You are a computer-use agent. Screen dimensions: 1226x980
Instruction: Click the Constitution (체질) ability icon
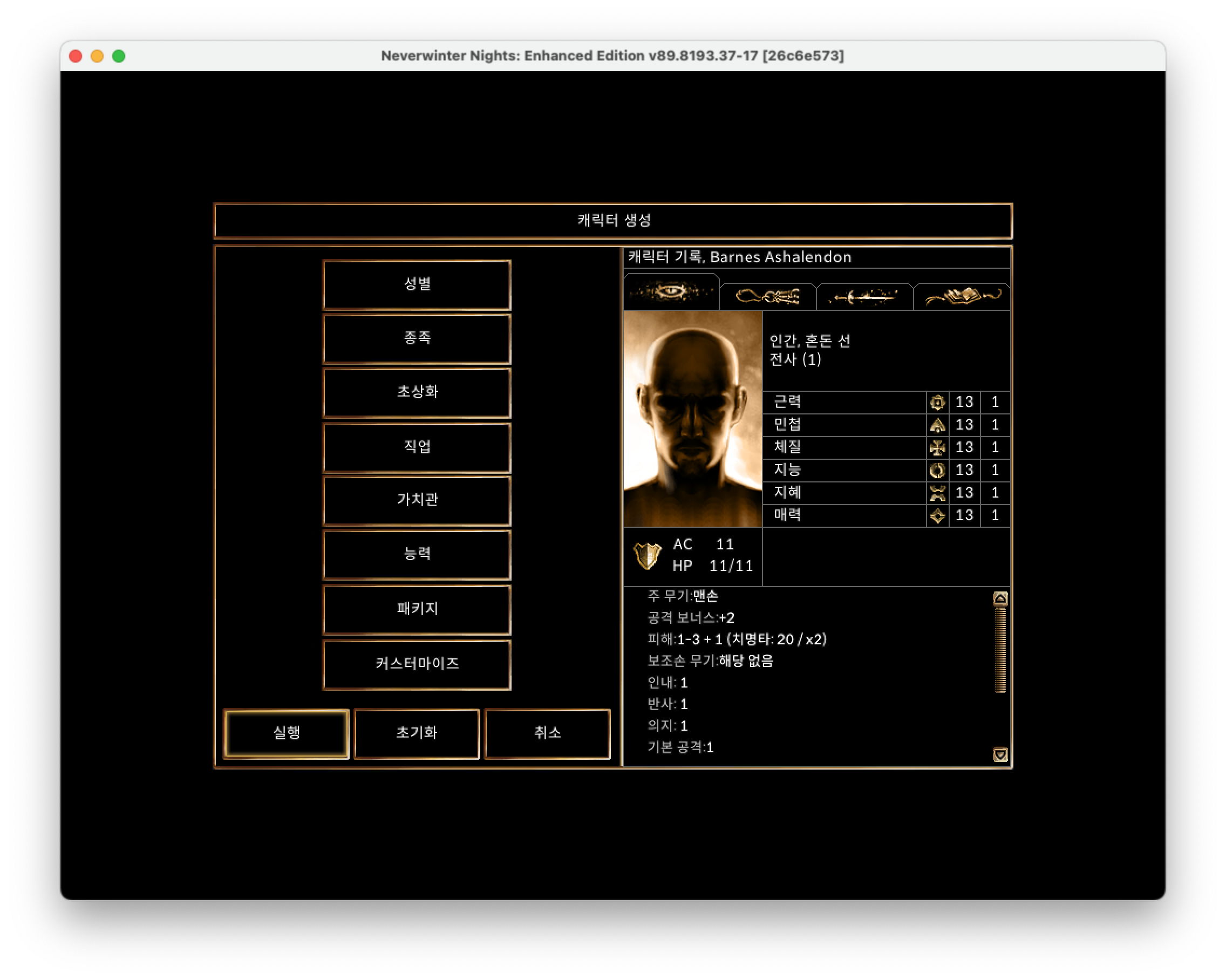pyautogui.click(x=937, y=447)
